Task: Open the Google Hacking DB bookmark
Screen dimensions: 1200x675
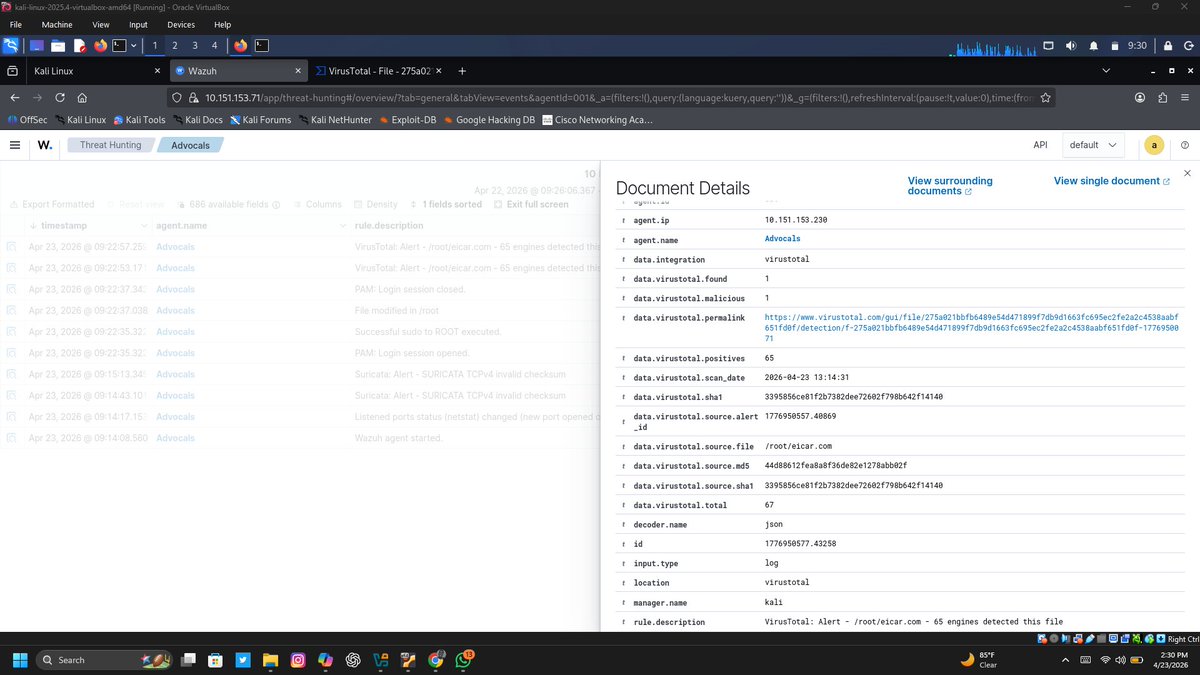Action: [488, 119]
